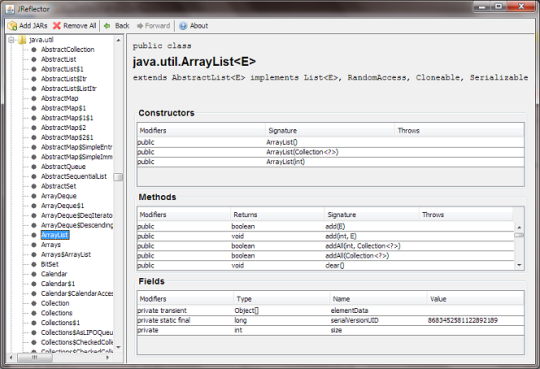Select AbstractSequentialList in the tree
This screenshot has width=540, height=369.
tap(74, 176)
